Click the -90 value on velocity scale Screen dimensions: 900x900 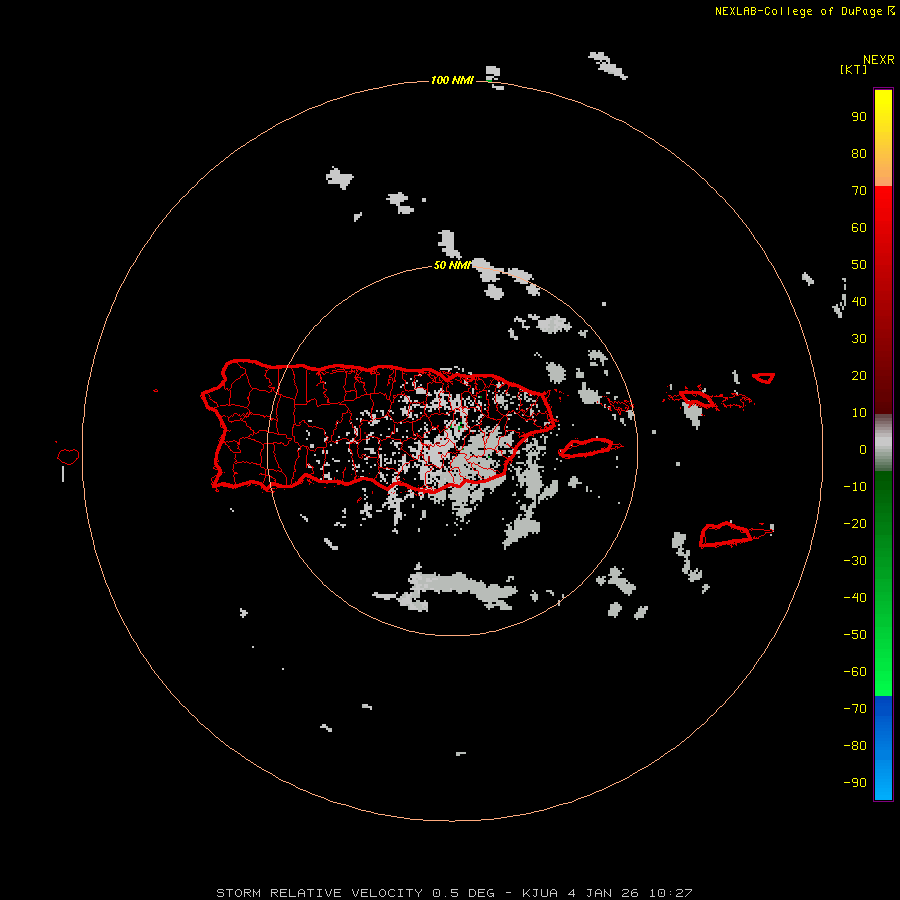point(855,782)
